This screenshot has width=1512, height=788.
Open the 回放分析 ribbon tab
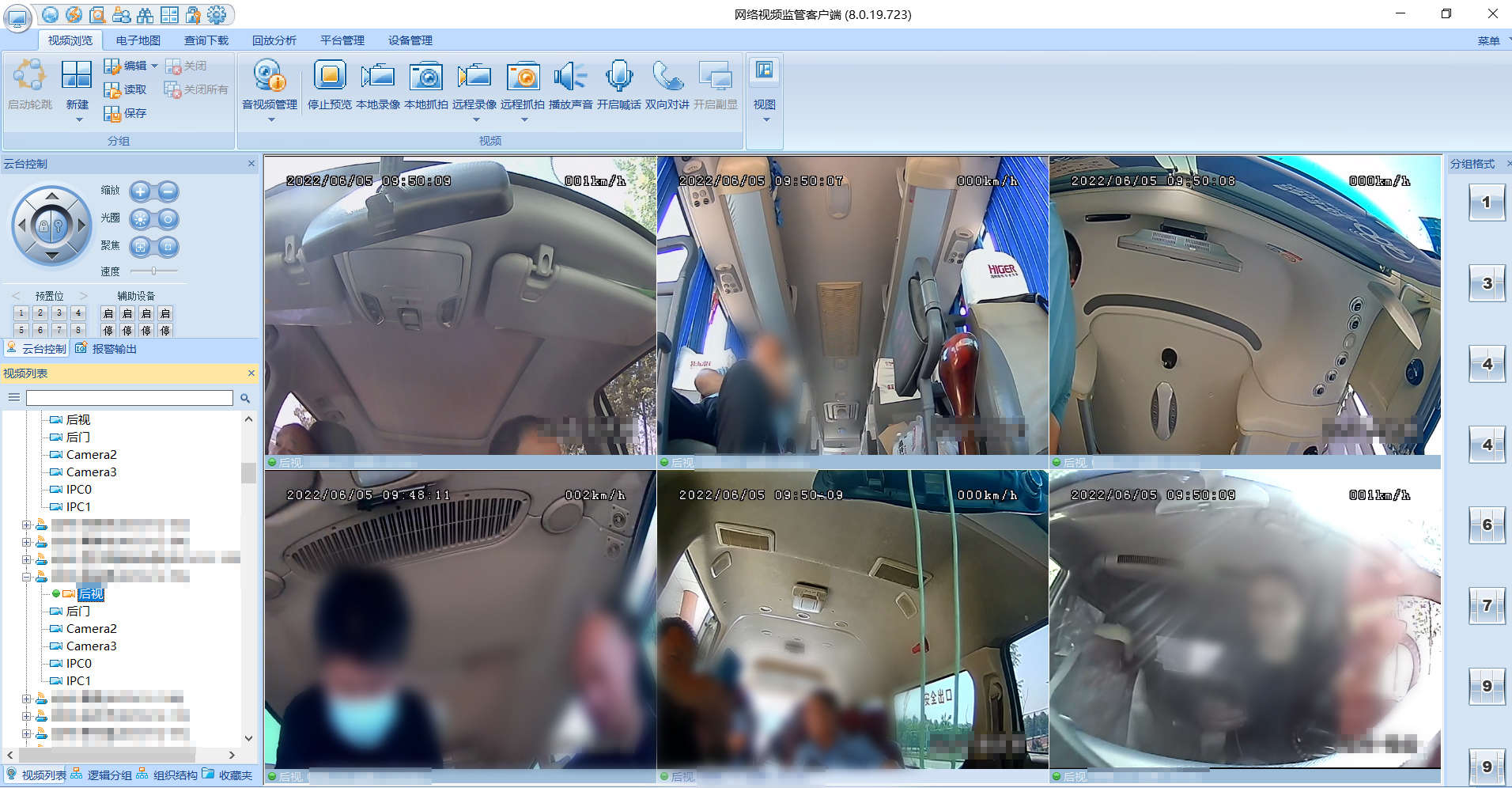click(x=274, y=40)
